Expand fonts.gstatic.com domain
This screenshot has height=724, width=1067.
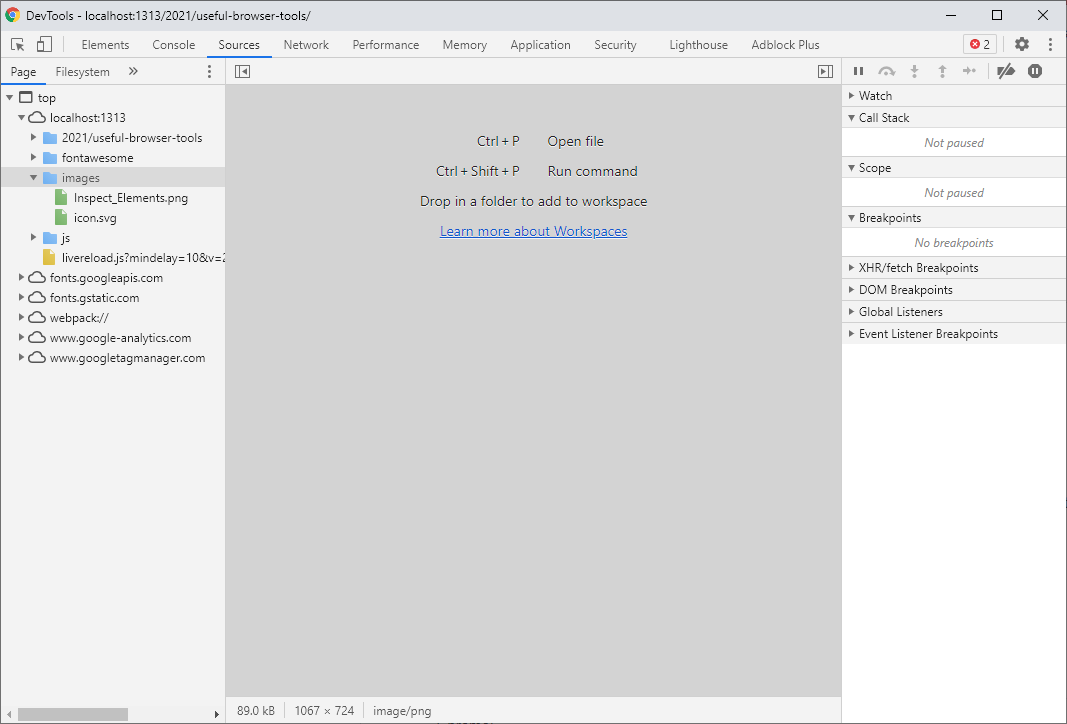(x=21, y=297)
